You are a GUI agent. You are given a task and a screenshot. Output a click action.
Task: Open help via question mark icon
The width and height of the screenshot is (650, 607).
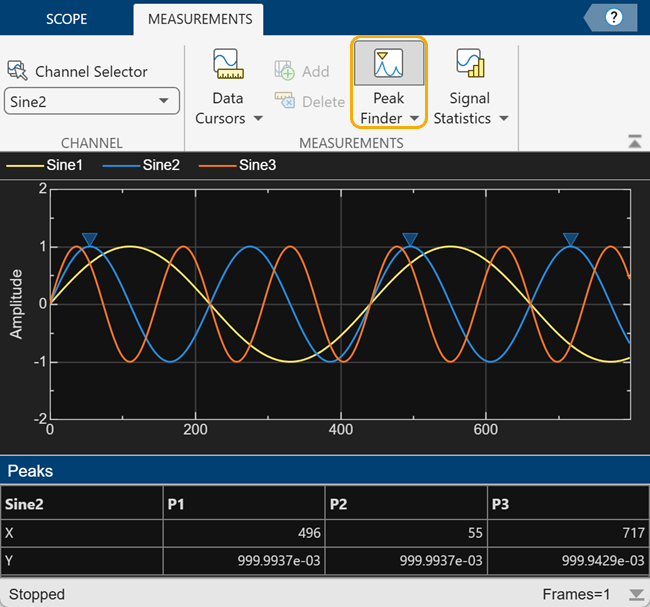614,17
